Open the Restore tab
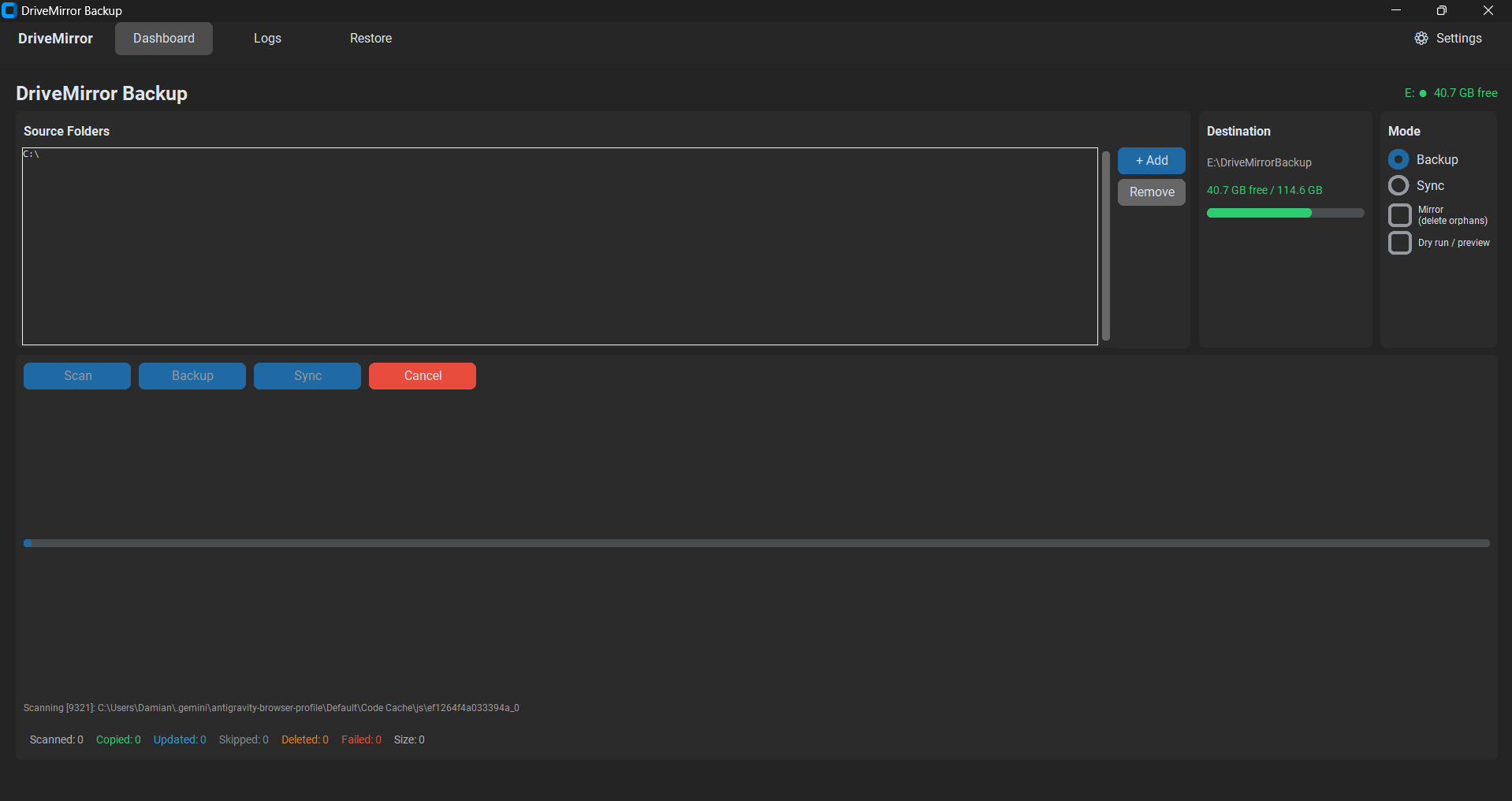 point(371,39)
